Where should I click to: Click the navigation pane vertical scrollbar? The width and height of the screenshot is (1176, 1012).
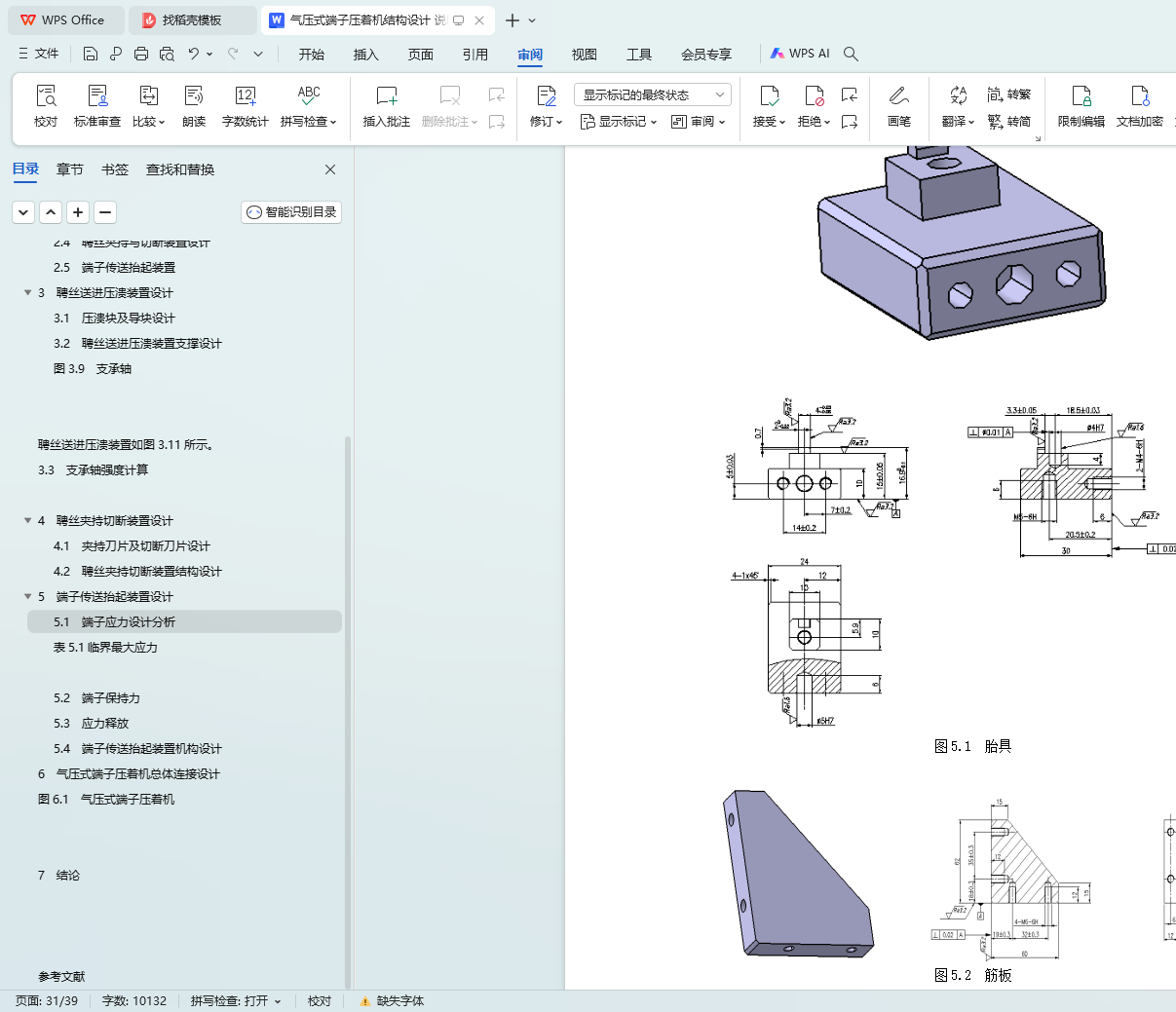coord(347,584)
